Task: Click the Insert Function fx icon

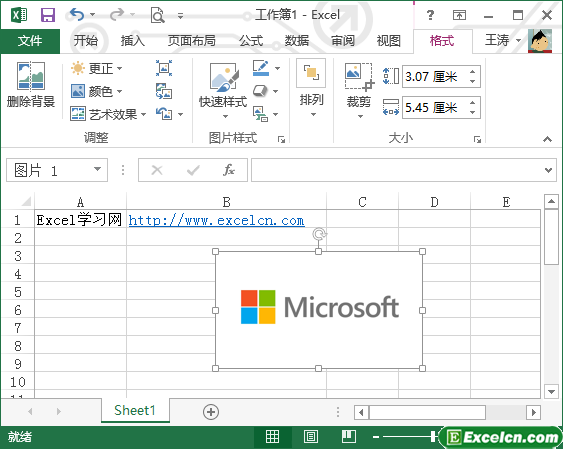Action: point(229,170)
